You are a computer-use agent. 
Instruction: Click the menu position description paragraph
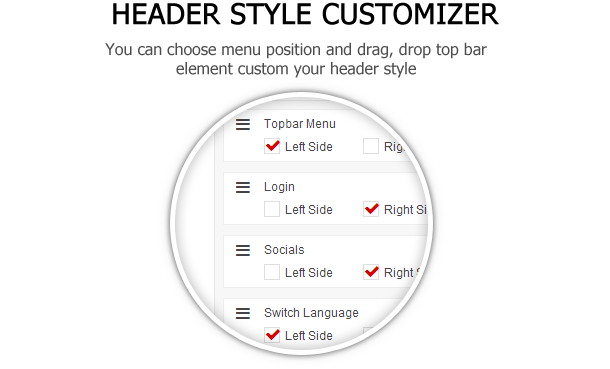tap(296, 59)
